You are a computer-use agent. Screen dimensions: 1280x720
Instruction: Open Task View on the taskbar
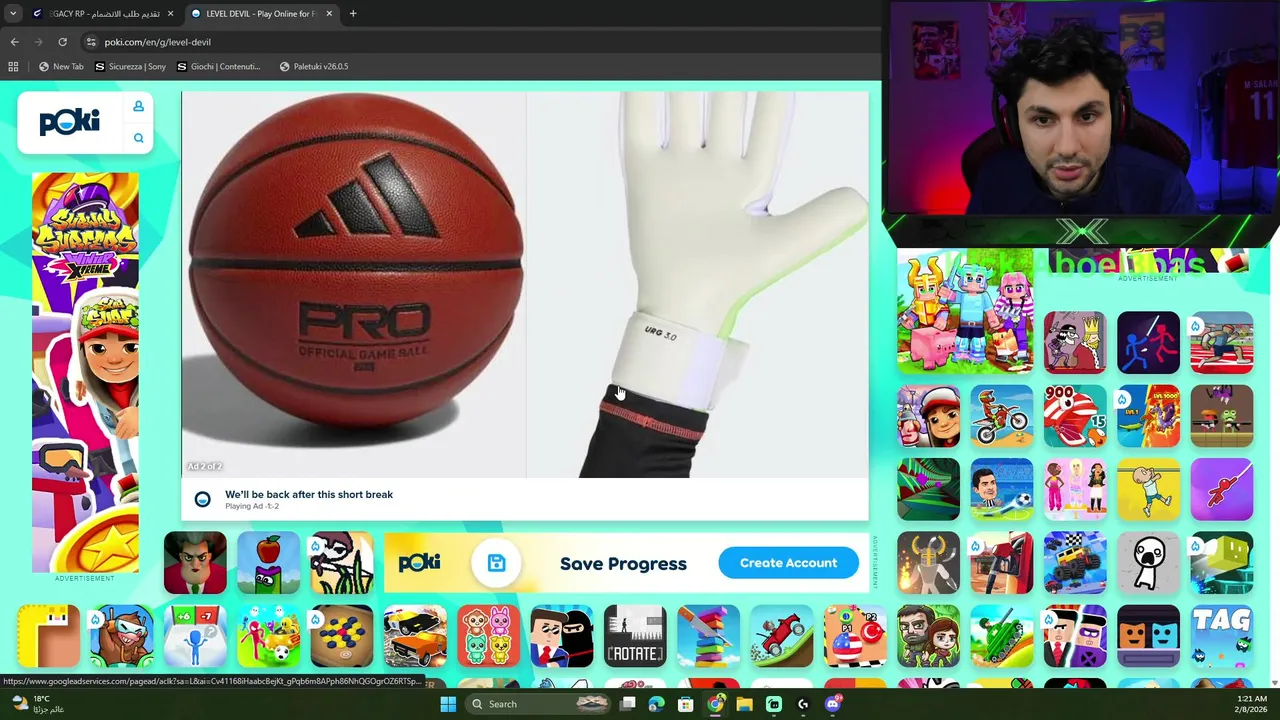[x=627, y=704]
